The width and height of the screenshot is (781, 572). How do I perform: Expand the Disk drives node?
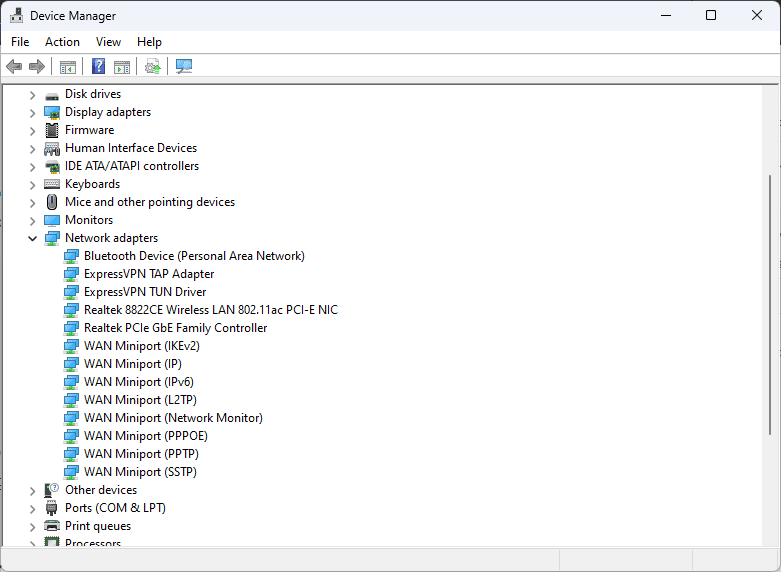click(32, 95)
